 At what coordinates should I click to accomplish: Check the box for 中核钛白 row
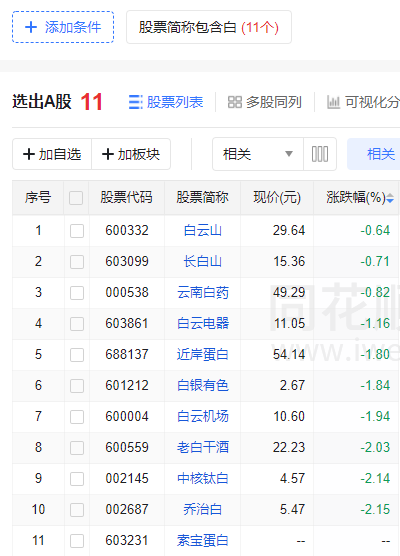click(77, 479)
